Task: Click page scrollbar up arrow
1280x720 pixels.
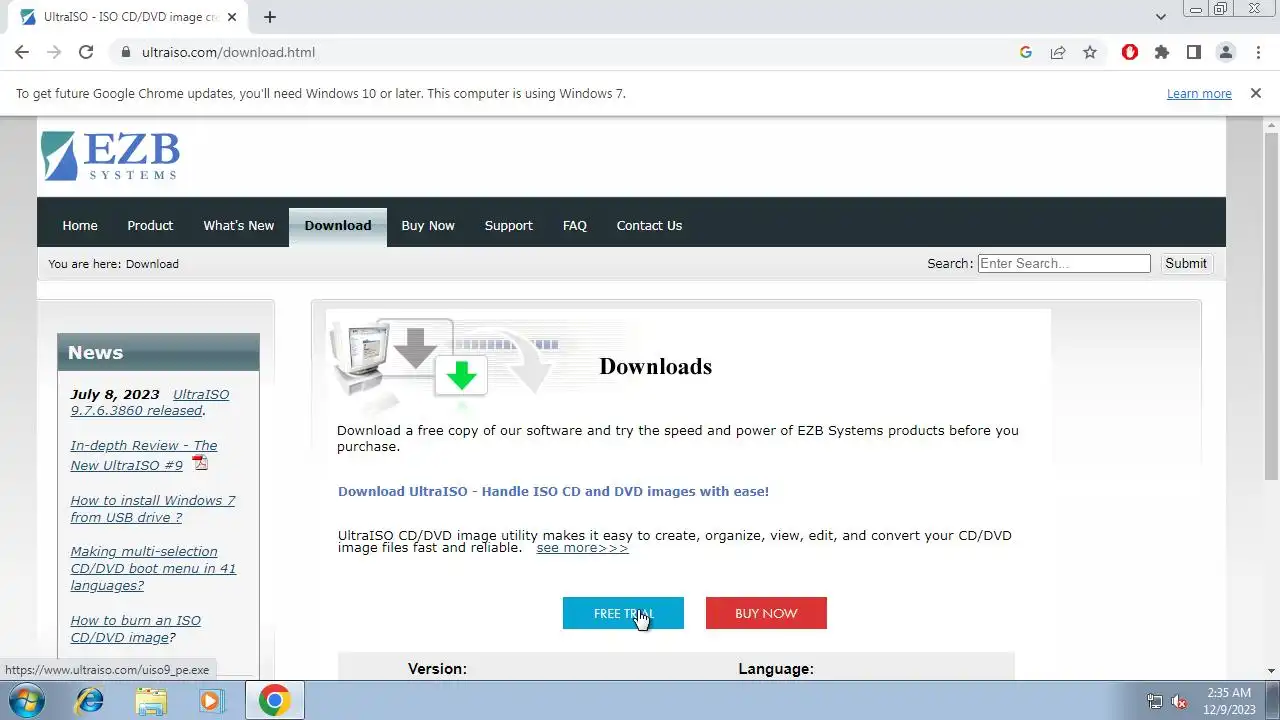Action: pos(1271,124)
